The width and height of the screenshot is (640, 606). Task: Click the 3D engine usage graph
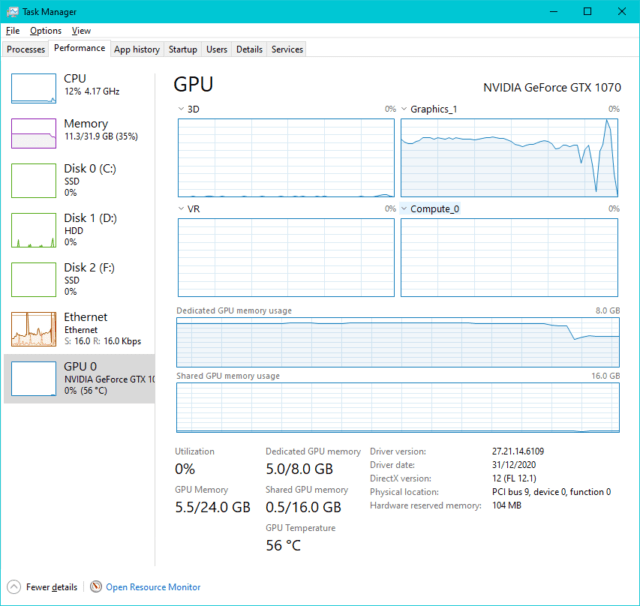(286, 158)
